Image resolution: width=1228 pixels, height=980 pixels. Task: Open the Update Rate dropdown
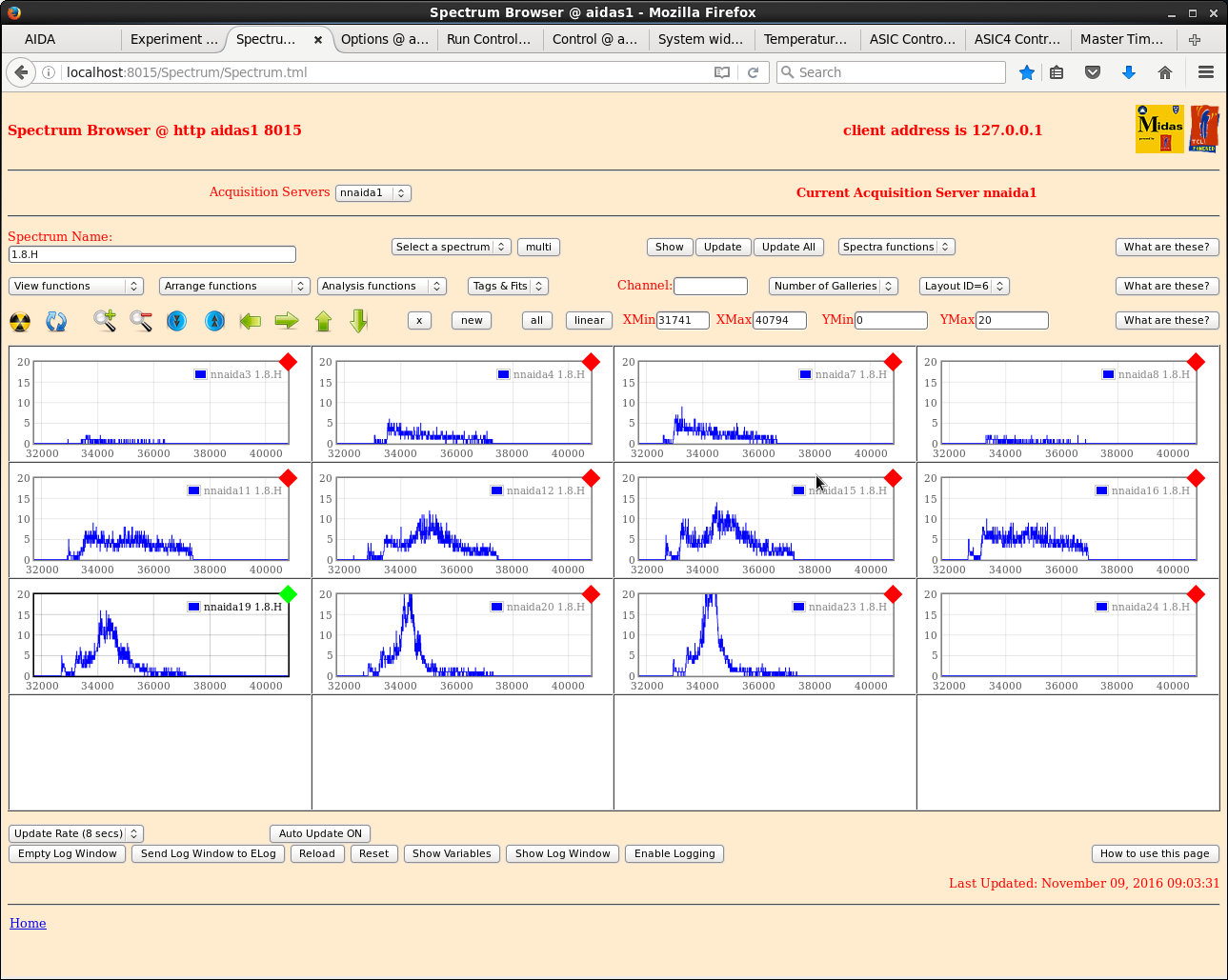76,833
